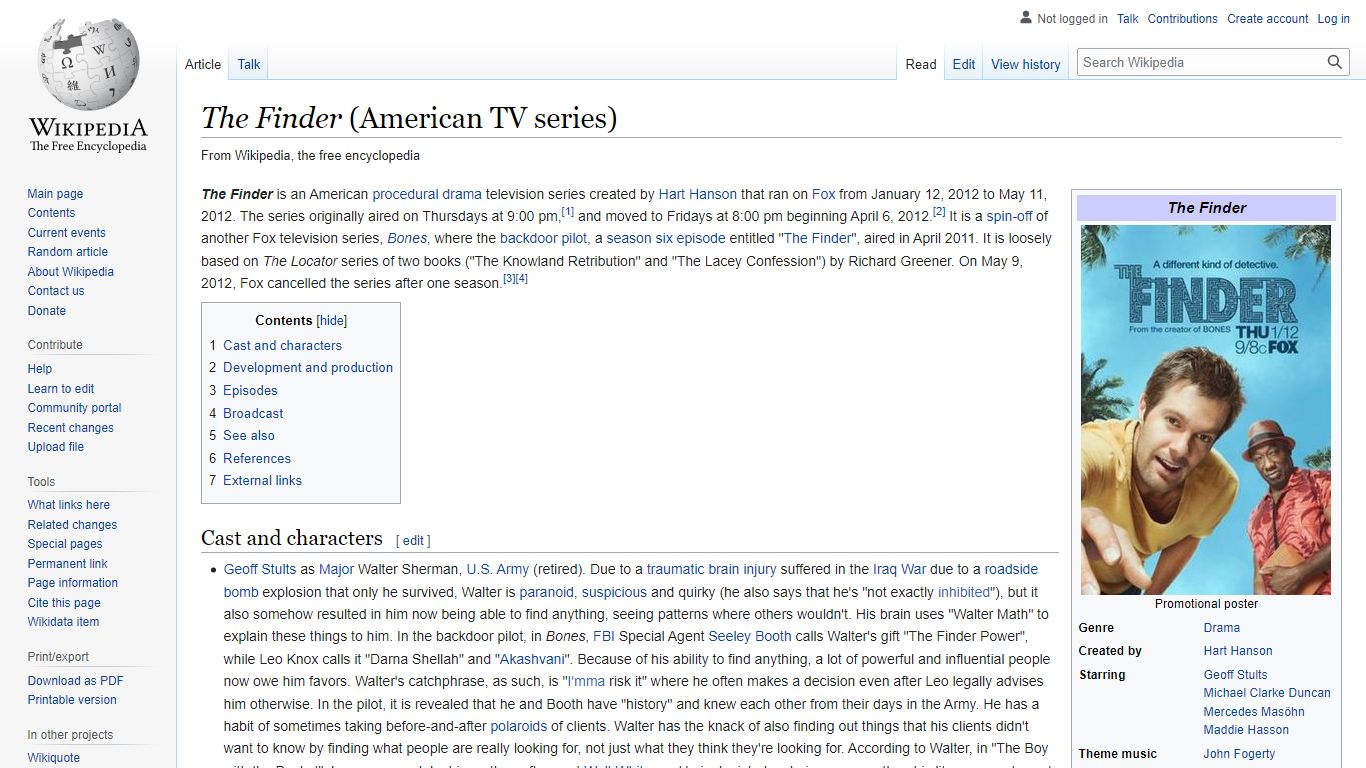1366x768 pixels.
Task: Open Hart Hanson link in intro
Action: pos(698,194)
